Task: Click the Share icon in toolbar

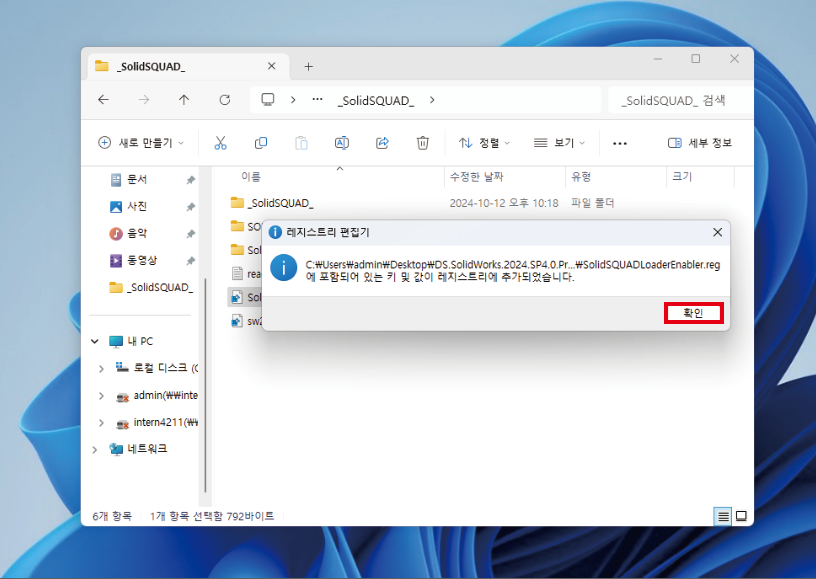Action: click(382, 143)
